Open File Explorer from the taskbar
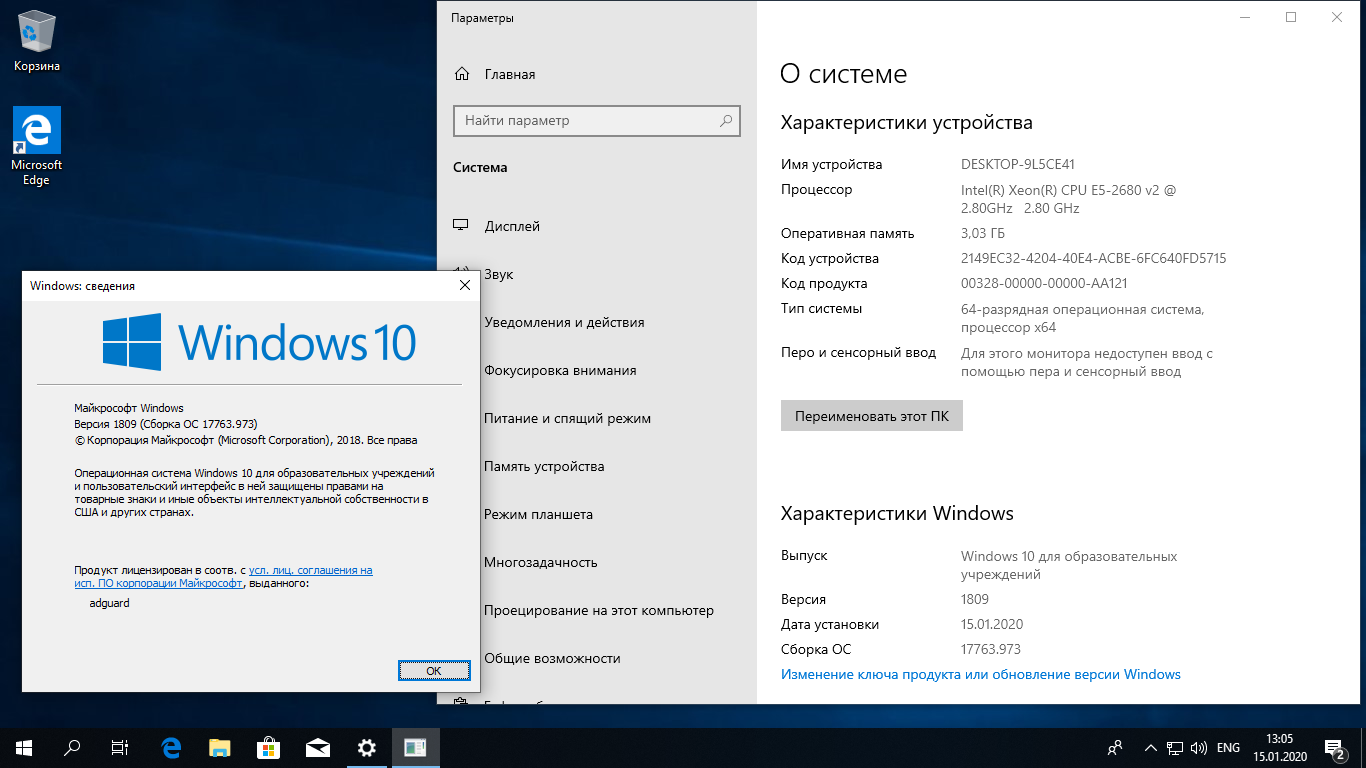 [220, 747]
